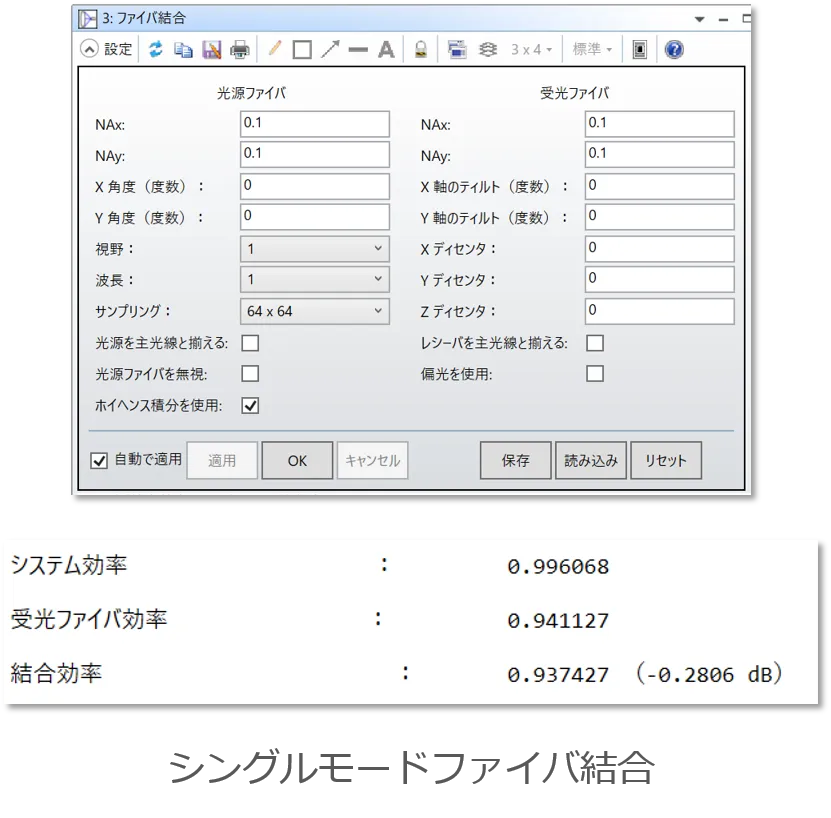Open the 3 x 4 grid dropdown
The height and width of the screenshot is (818, 831).
pos(531,50)
